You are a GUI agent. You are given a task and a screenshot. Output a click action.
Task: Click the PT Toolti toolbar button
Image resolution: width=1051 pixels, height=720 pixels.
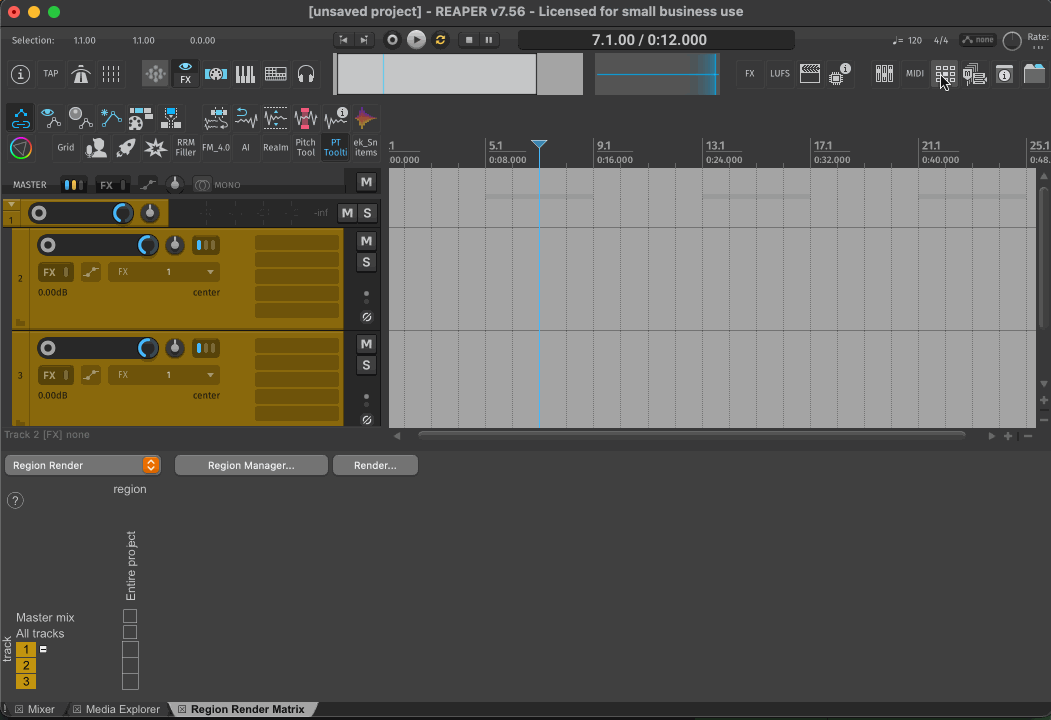336,147
